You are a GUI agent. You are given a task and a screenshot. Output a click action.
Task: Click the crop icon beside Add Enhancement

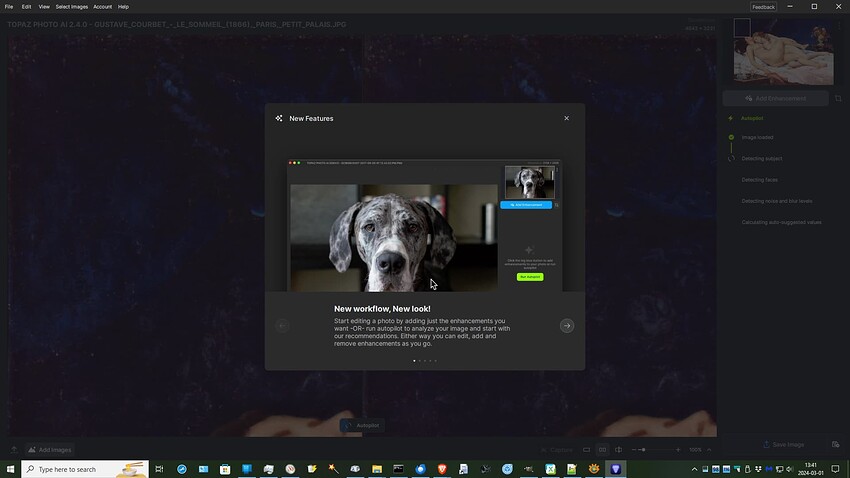coord(838,99)
